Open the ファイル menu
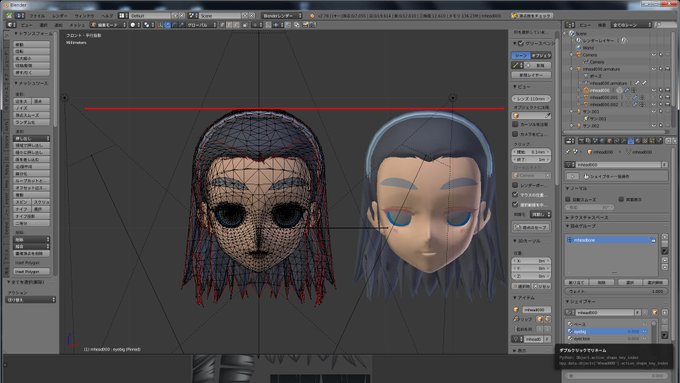680x383 pixels. click(x=37, y=16)
